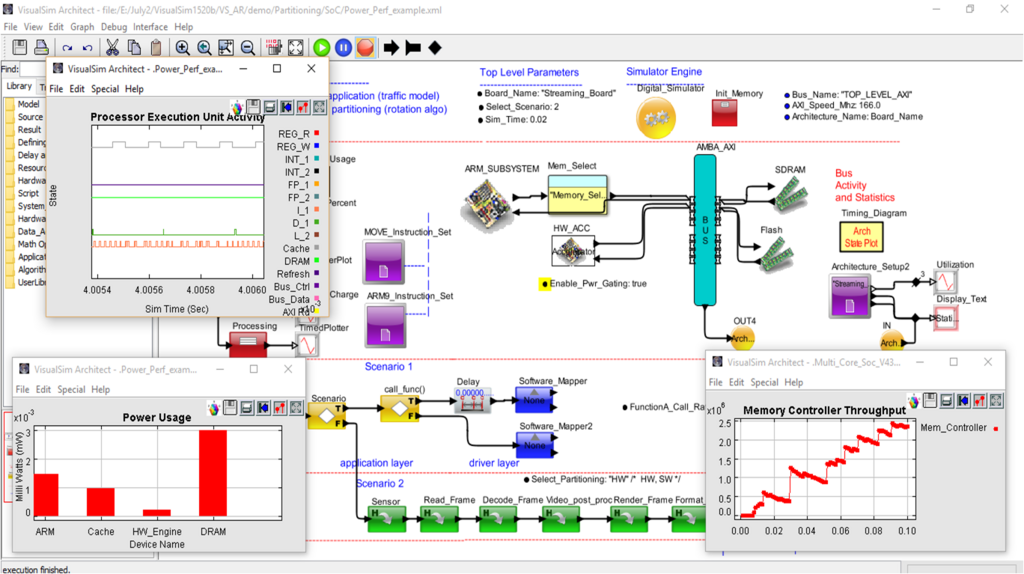Select the Software_Mapper2 block
Viewport: 1024px width, 574px height.
point(535,444)
